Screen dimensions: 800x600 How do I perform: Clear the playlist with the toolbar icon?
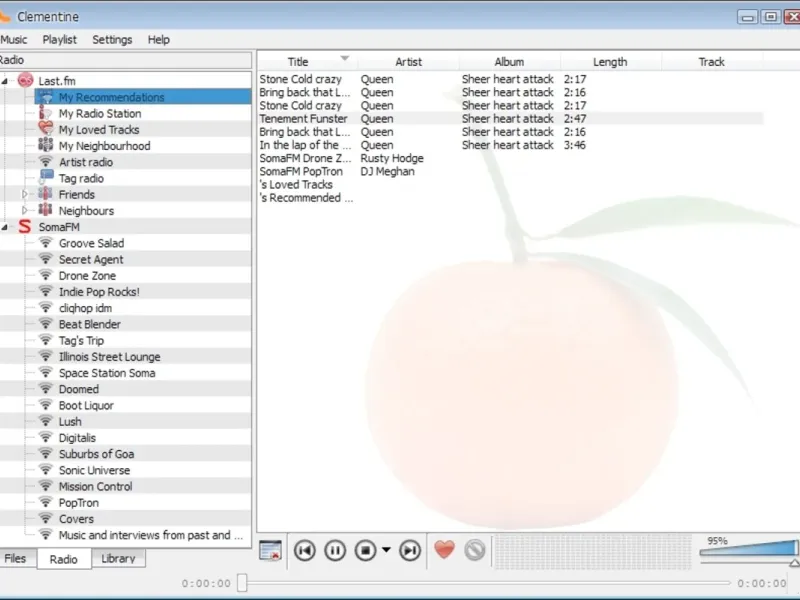pyautogui.click(x=270, y=551)
